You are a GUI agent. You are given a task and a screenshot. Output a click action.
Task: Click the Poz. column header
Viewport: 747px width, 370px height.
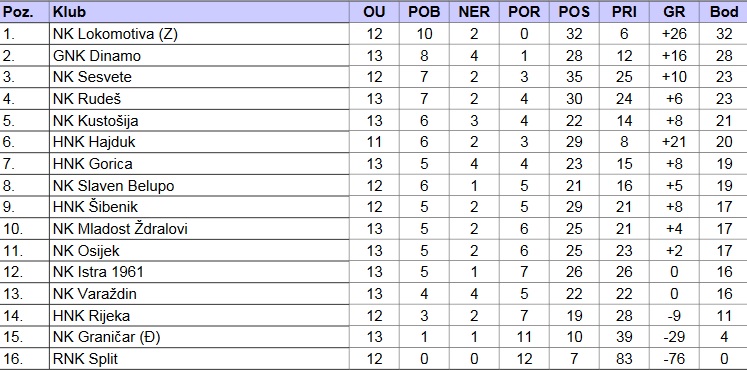pos(18,12)
